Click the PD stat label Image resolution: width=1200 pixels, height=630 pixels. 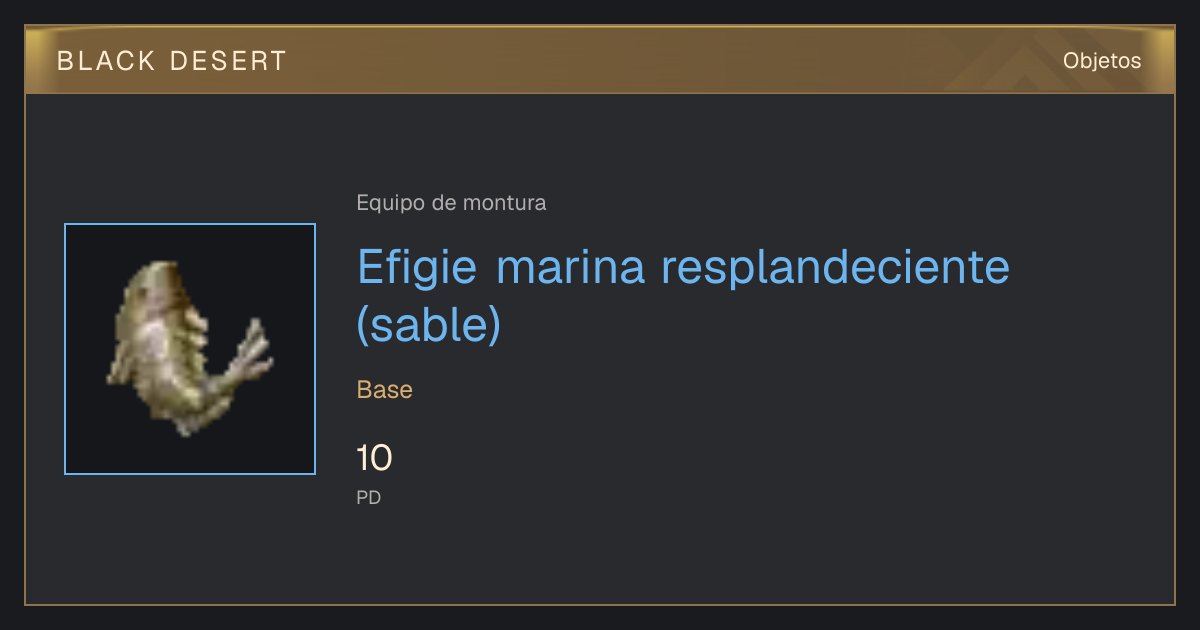tap(369, 497)
